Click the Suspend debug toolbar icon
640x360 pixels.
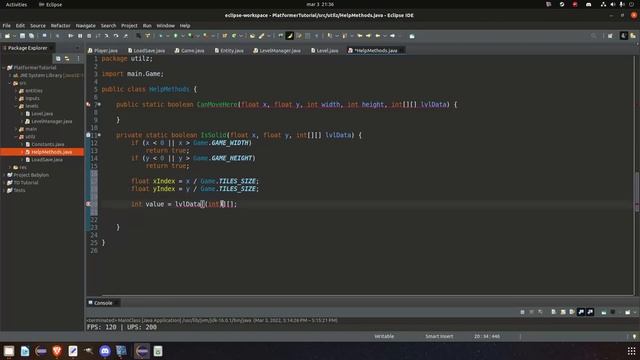[80, 36]
